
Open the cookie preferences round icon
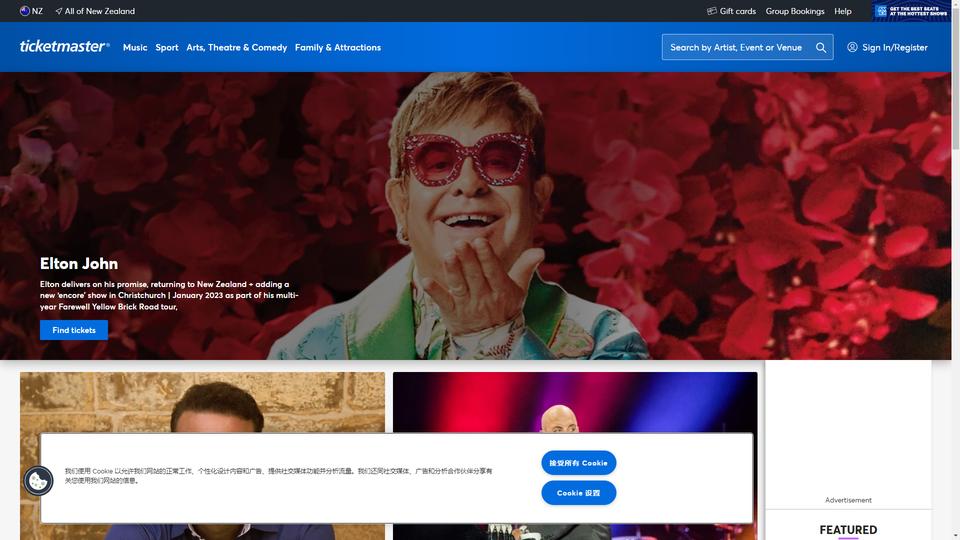click(x=38, y=481)
